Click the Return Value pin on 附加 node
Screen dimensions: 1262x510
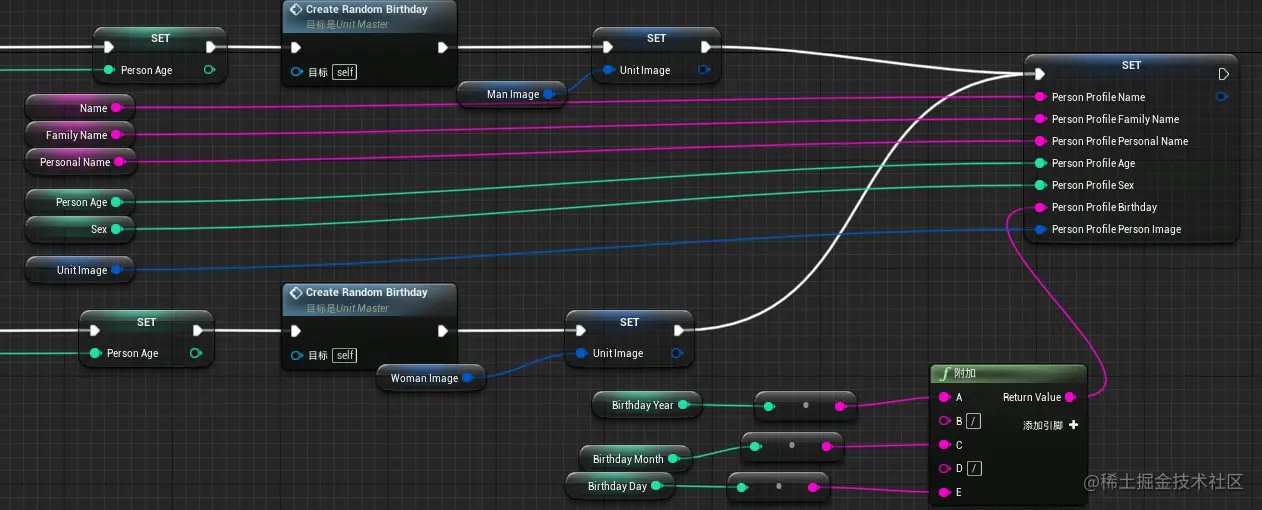1071,397
